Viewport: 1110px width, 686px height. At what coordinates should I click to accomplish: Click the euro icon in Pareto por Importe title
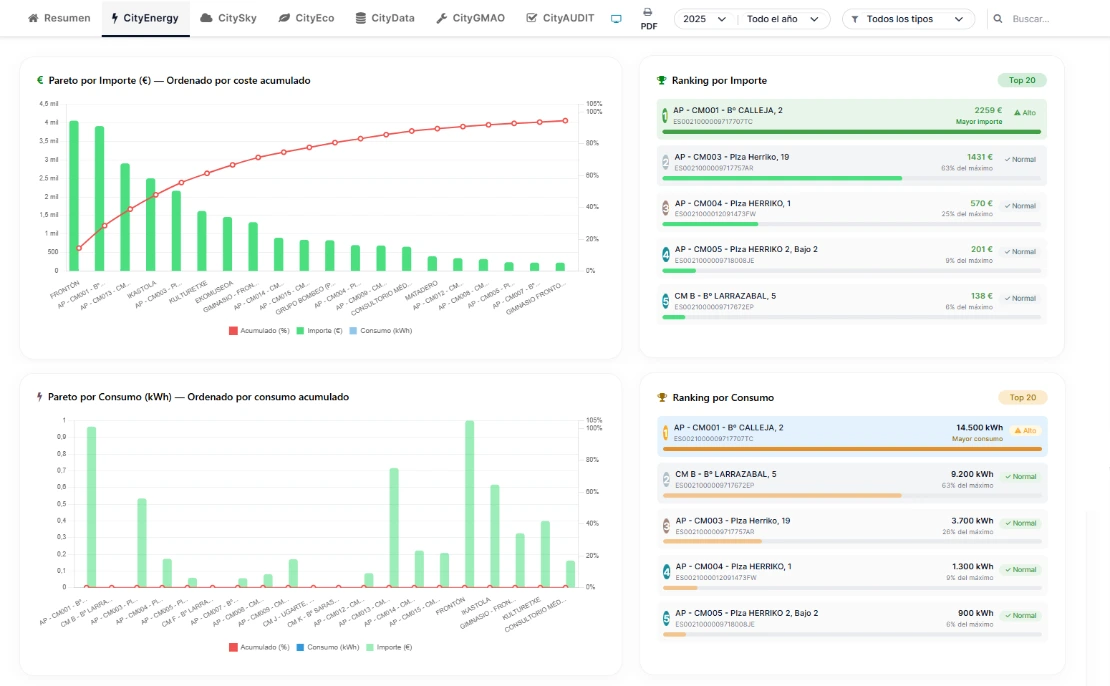(x=40, y=80)
